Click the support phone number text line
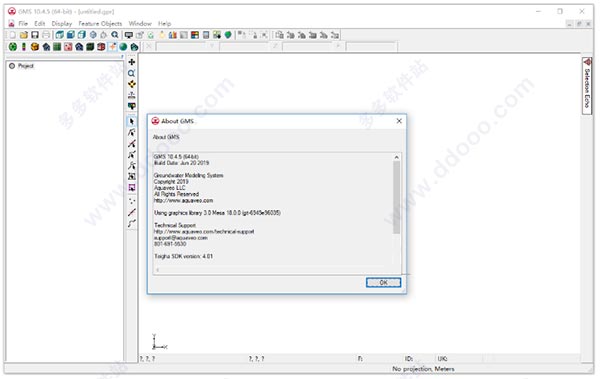600x379 pixels. (x=170, y=244)
